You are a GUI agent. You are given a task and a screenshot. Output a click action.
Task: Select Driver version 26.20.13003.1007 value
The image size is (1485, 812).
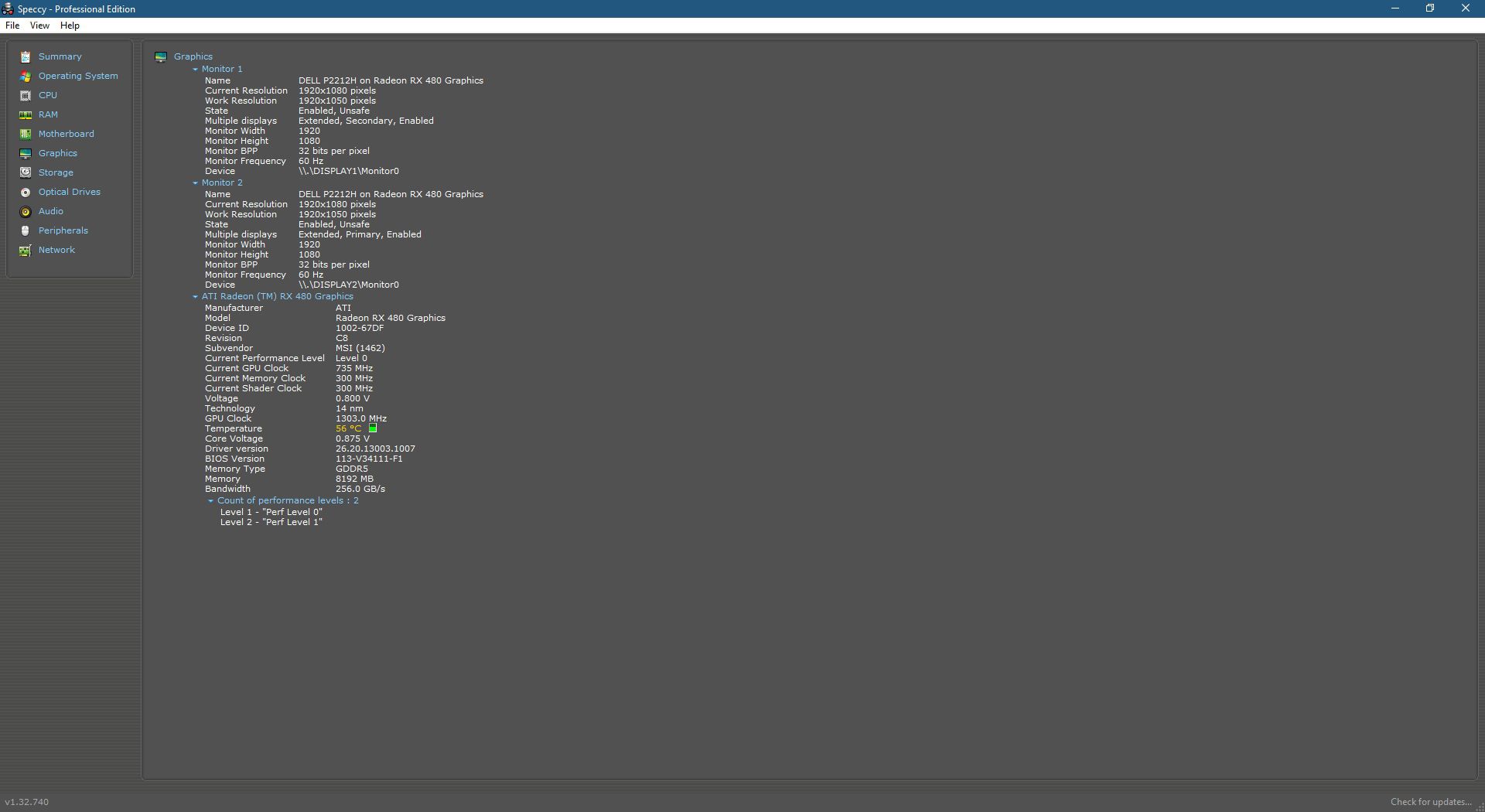click(x=375, y=449)
